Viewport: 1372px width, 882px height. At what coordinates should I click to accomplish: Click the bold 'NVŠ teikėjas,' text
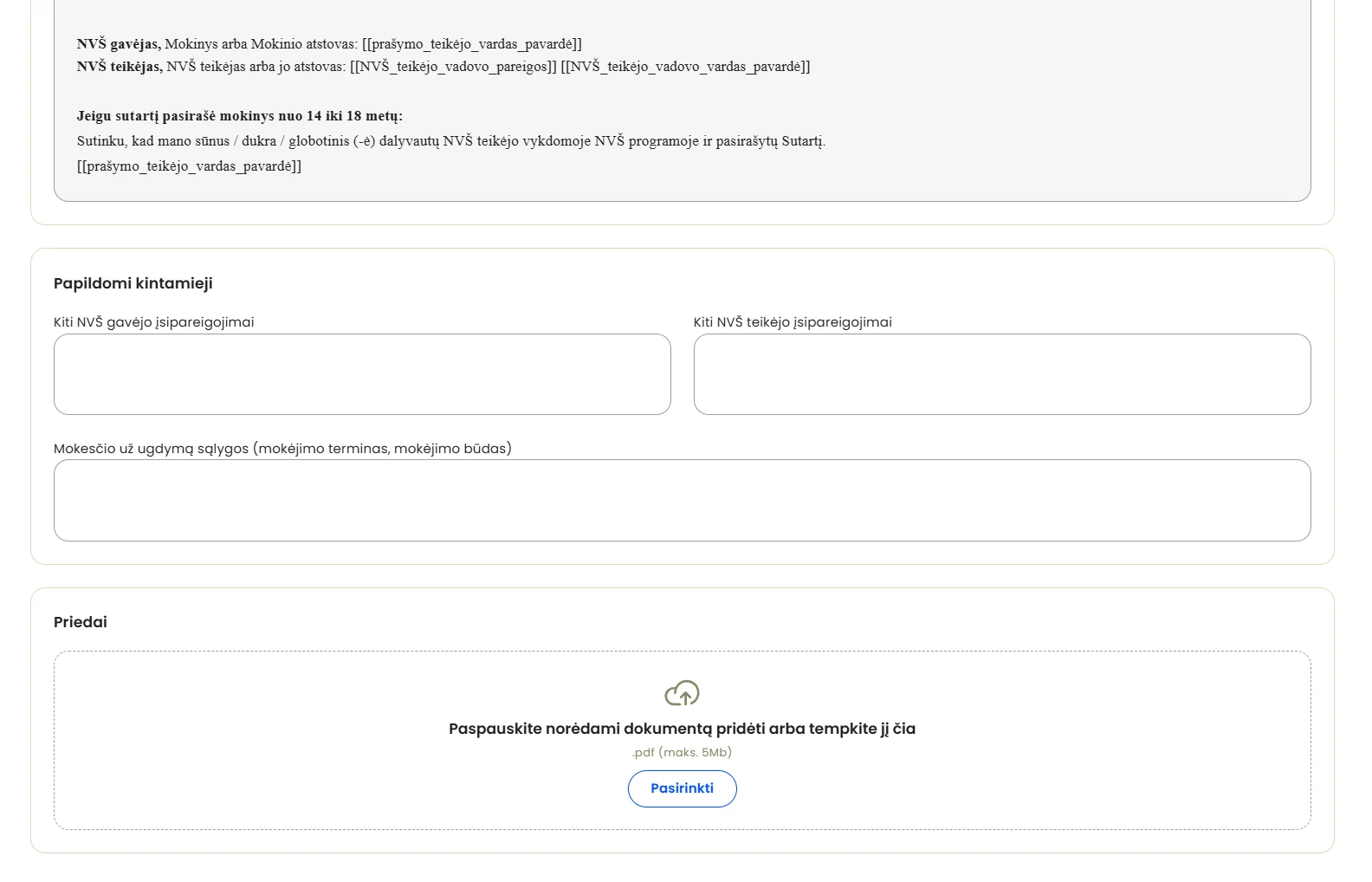[x=120, y=67]
